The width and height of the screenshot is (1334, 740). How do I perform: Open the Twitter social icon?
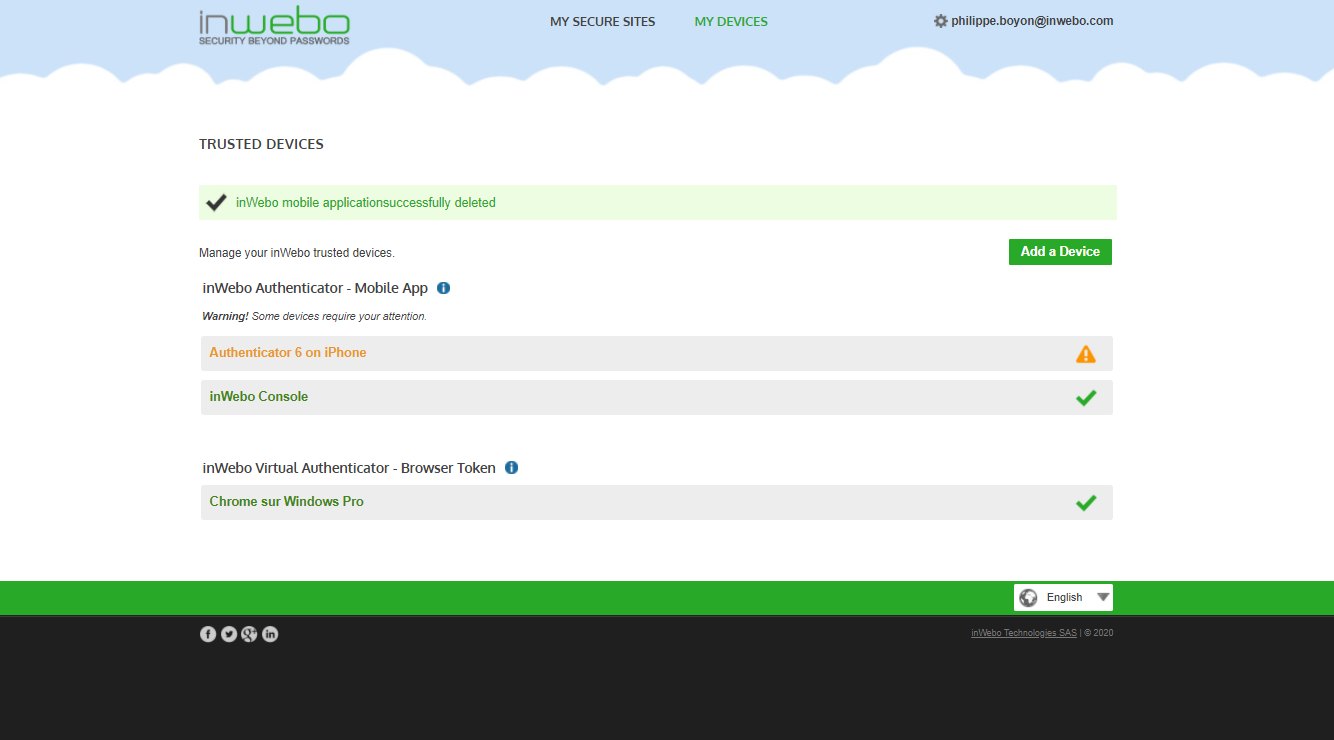tap(229, 634)
